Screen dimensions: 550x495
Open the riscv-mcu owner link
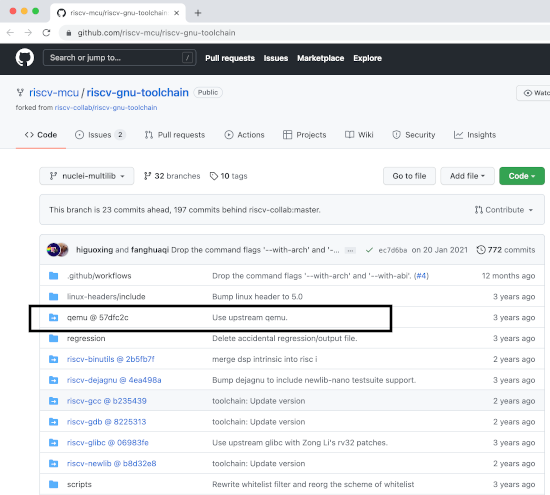(x=54, y=93)
